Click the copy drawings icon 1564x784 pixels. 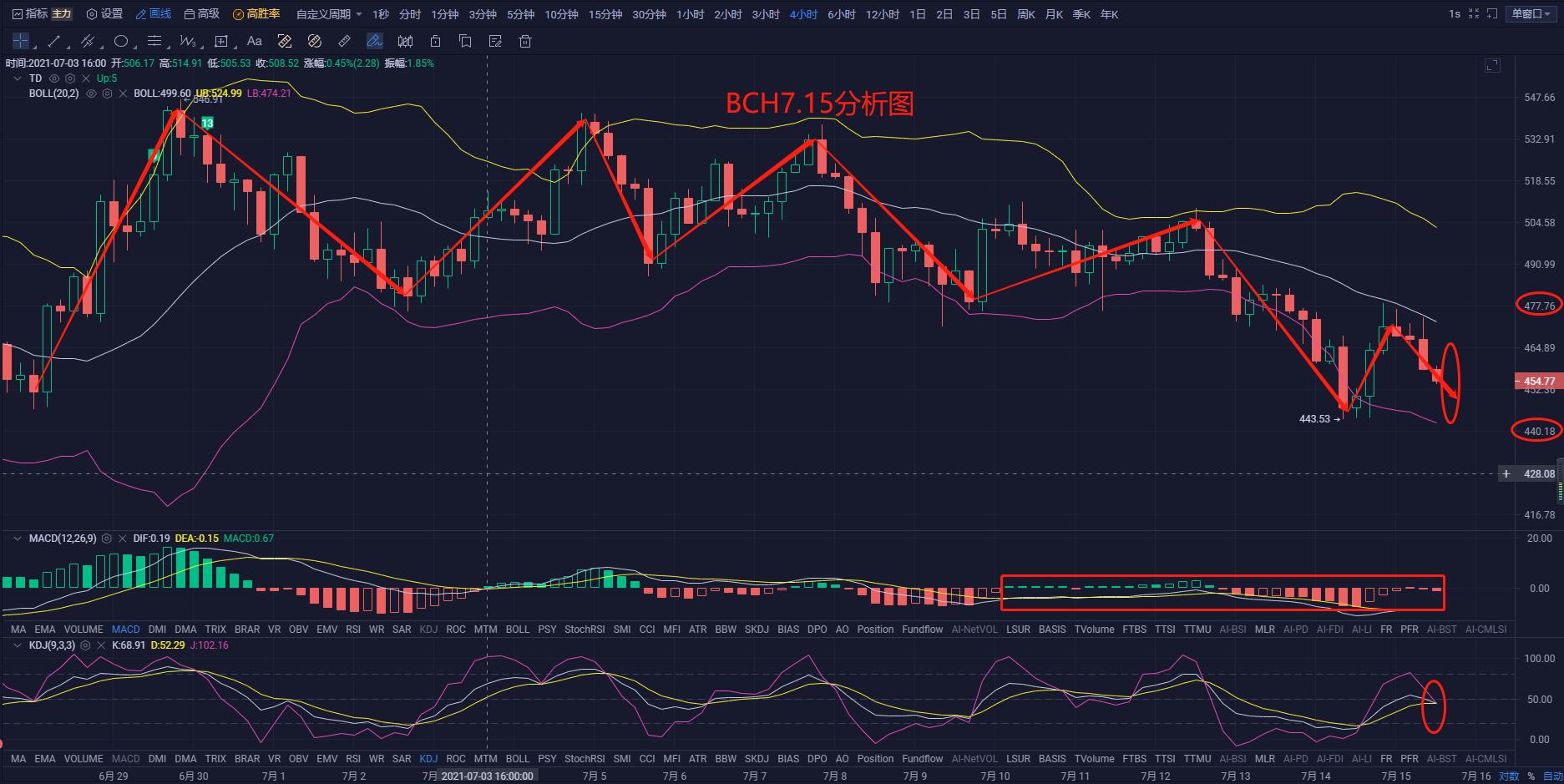point(465,41)
